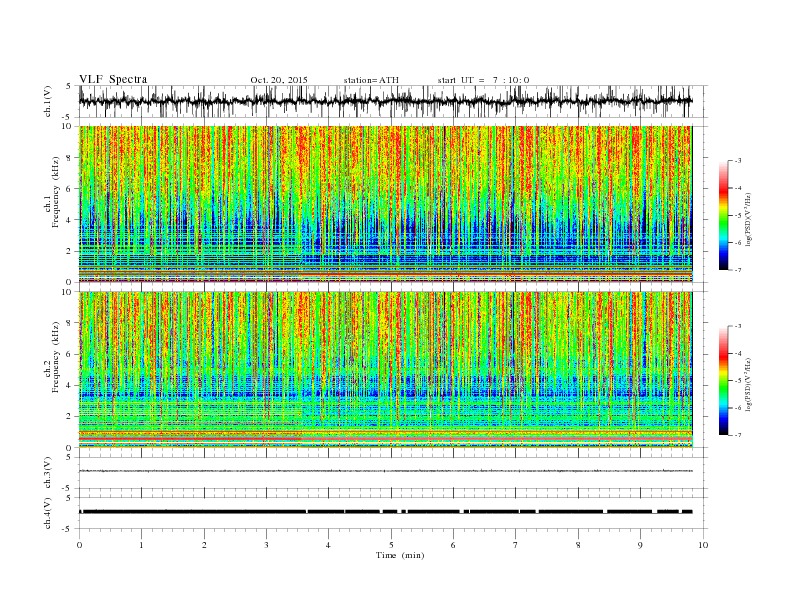Click the time axis tick label '1'

click(141, 545)
